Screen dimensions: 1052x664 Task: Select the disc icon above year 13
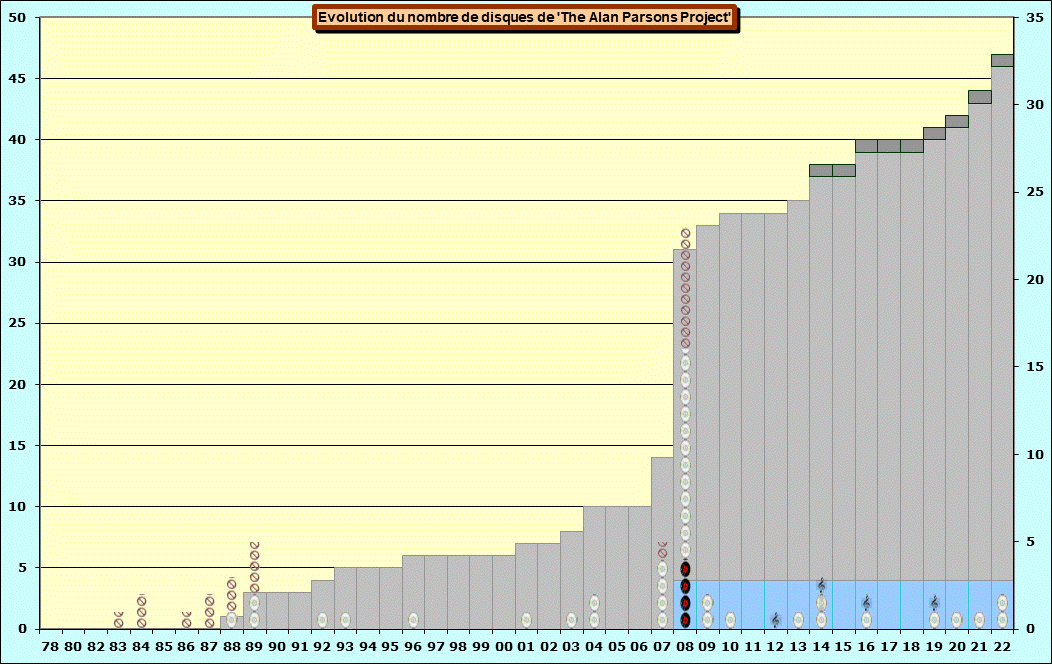[798, 620]
